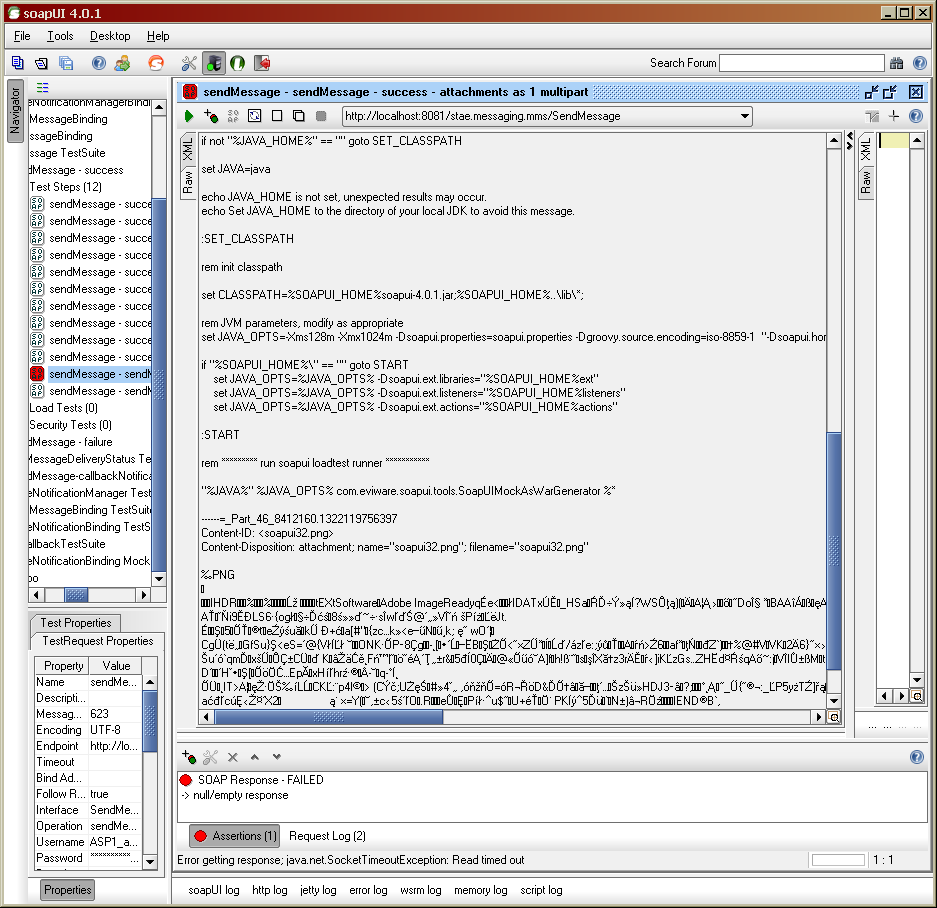The height and width of the screenshot is (908, 937).
Task: Click the Exit soapUI icon with the red arrow
Action: tap(262, 63)
